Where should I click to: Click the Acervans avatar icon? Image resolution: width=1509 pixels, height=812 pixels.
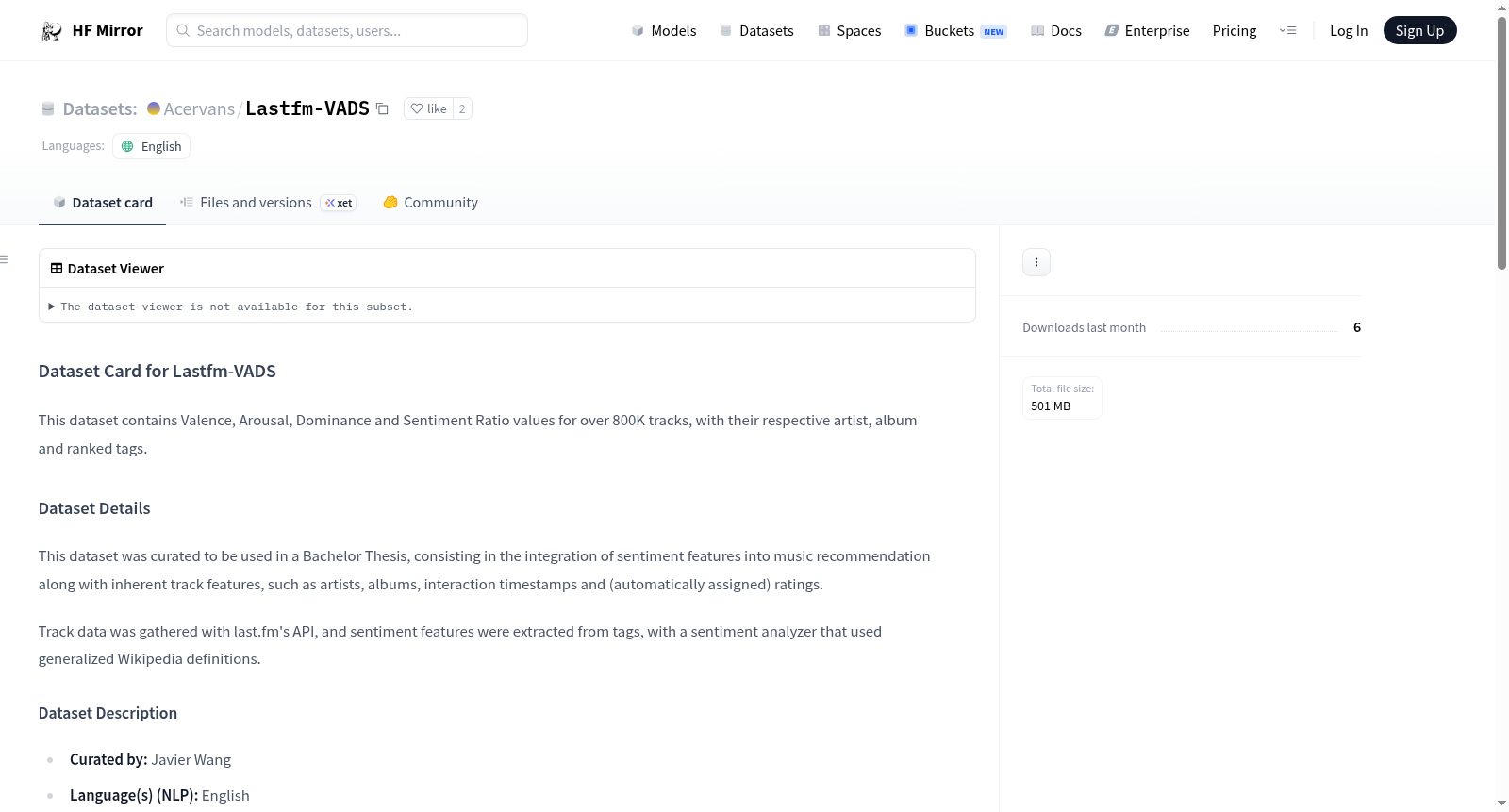pos(154,108)
